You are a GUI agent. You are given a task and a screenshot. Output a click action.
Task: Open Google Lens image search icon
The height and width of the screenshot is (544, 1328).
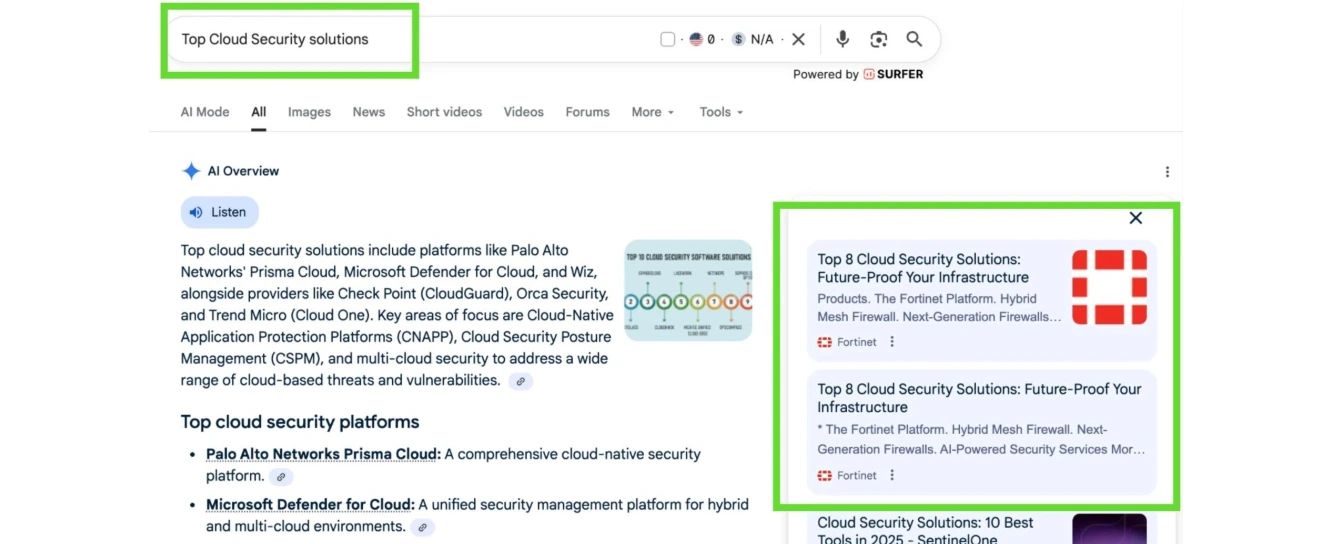pos(879,39)
